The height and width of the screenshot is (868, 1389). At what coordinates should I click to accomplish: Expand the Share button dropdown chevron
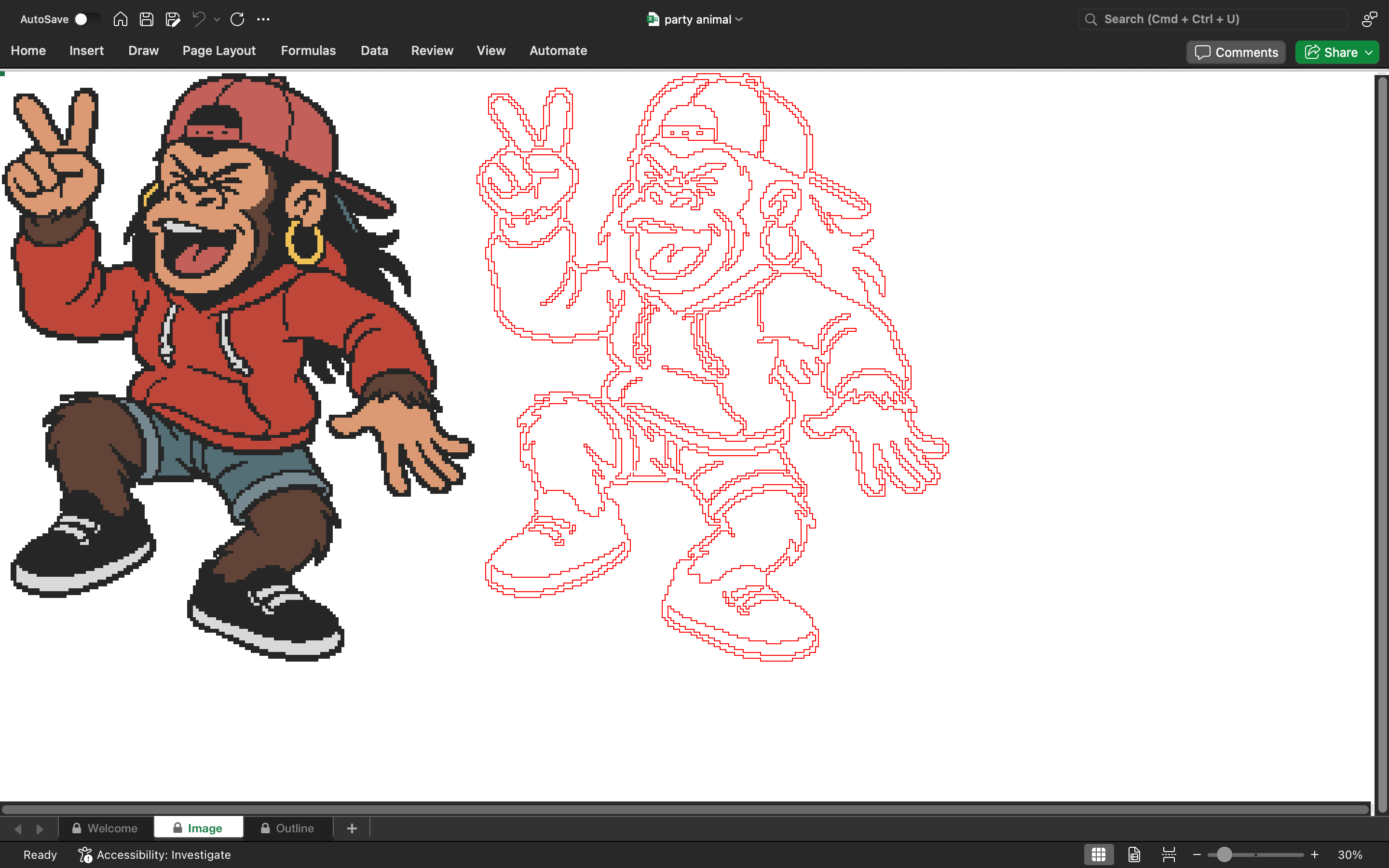tap(1369, 52)
